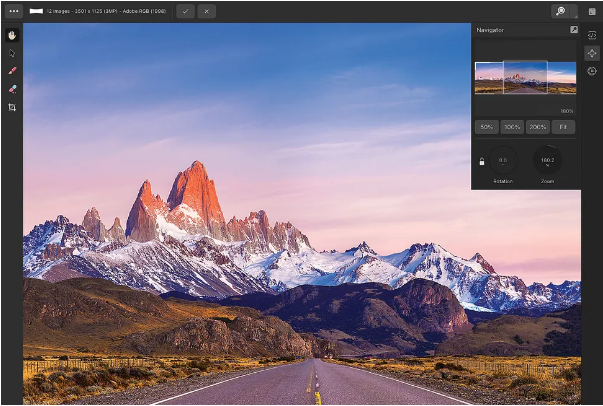Open the three-dots document menu

[14, 11]
